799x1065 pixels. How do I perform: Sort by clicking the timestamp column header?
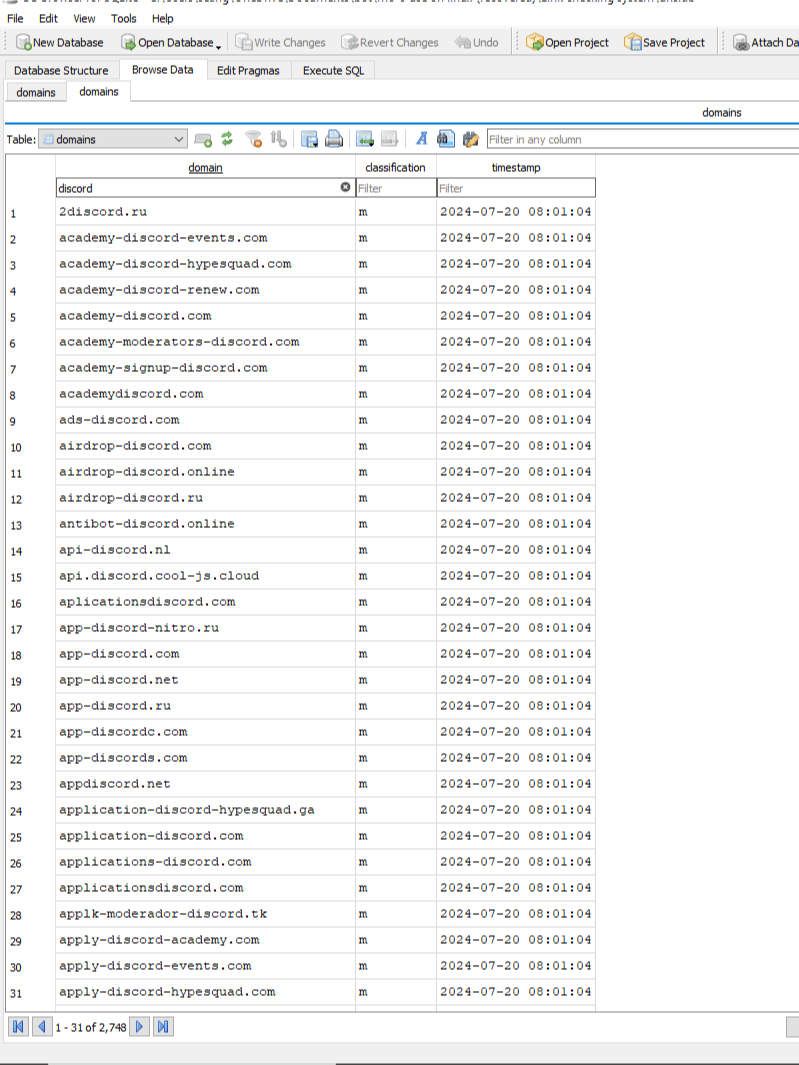515,167
